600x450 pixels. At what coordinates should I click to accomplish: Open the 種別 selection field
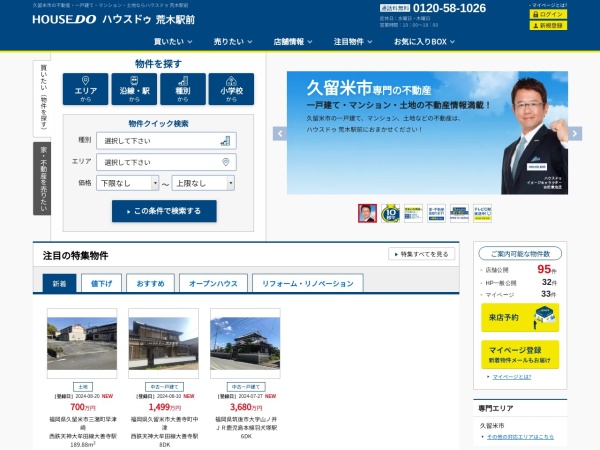point(166,141)
